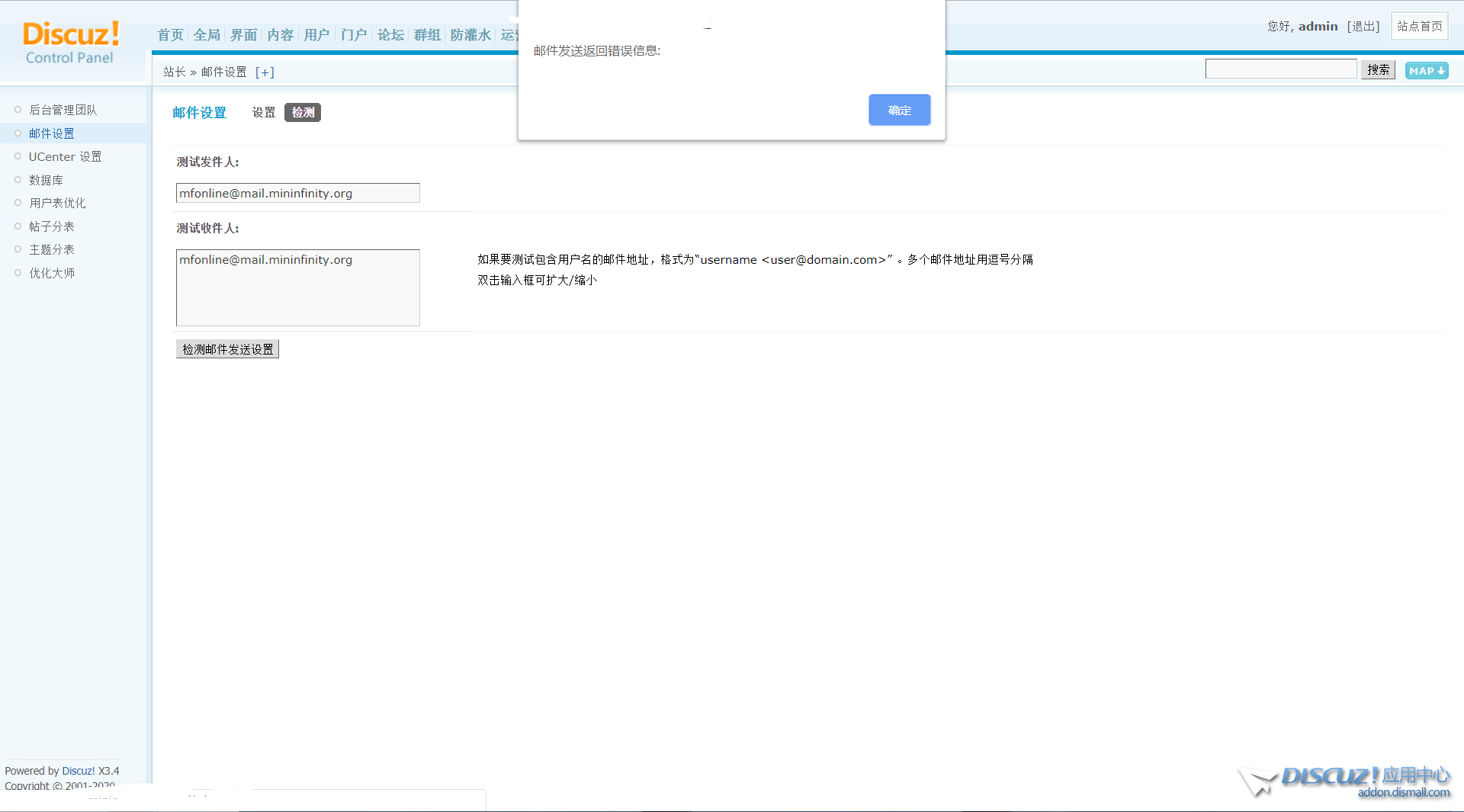The height and width of the screenshot is (812, 1464).
Task: Select 论坛 in the navigation bar
Action: [390, 34]
